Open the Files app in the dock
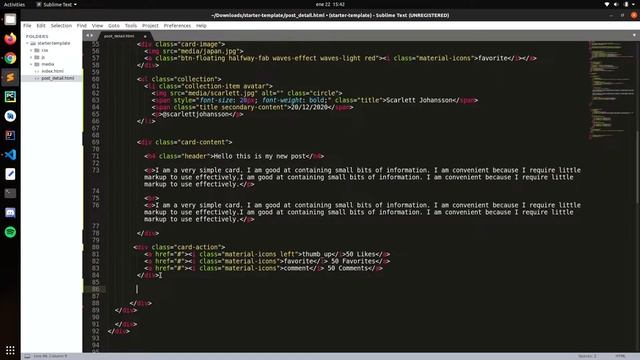The height and width of the screenshot is (360, 640). [x=10, y=19]
